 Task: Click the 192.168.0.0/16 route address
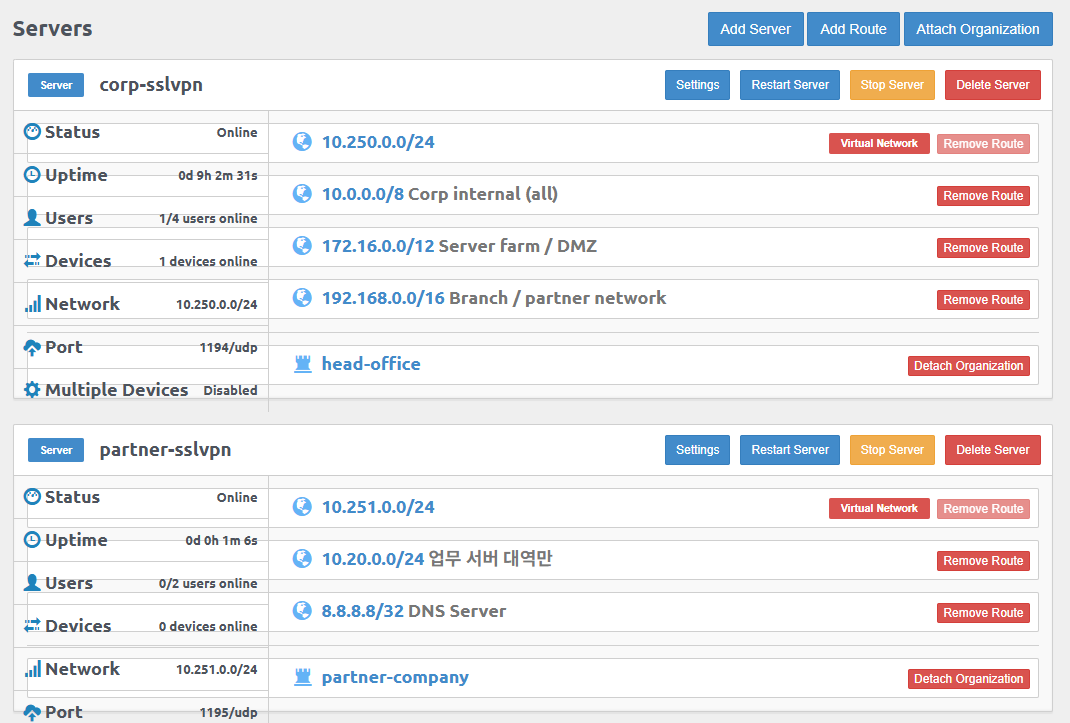[x=383, y=298]
